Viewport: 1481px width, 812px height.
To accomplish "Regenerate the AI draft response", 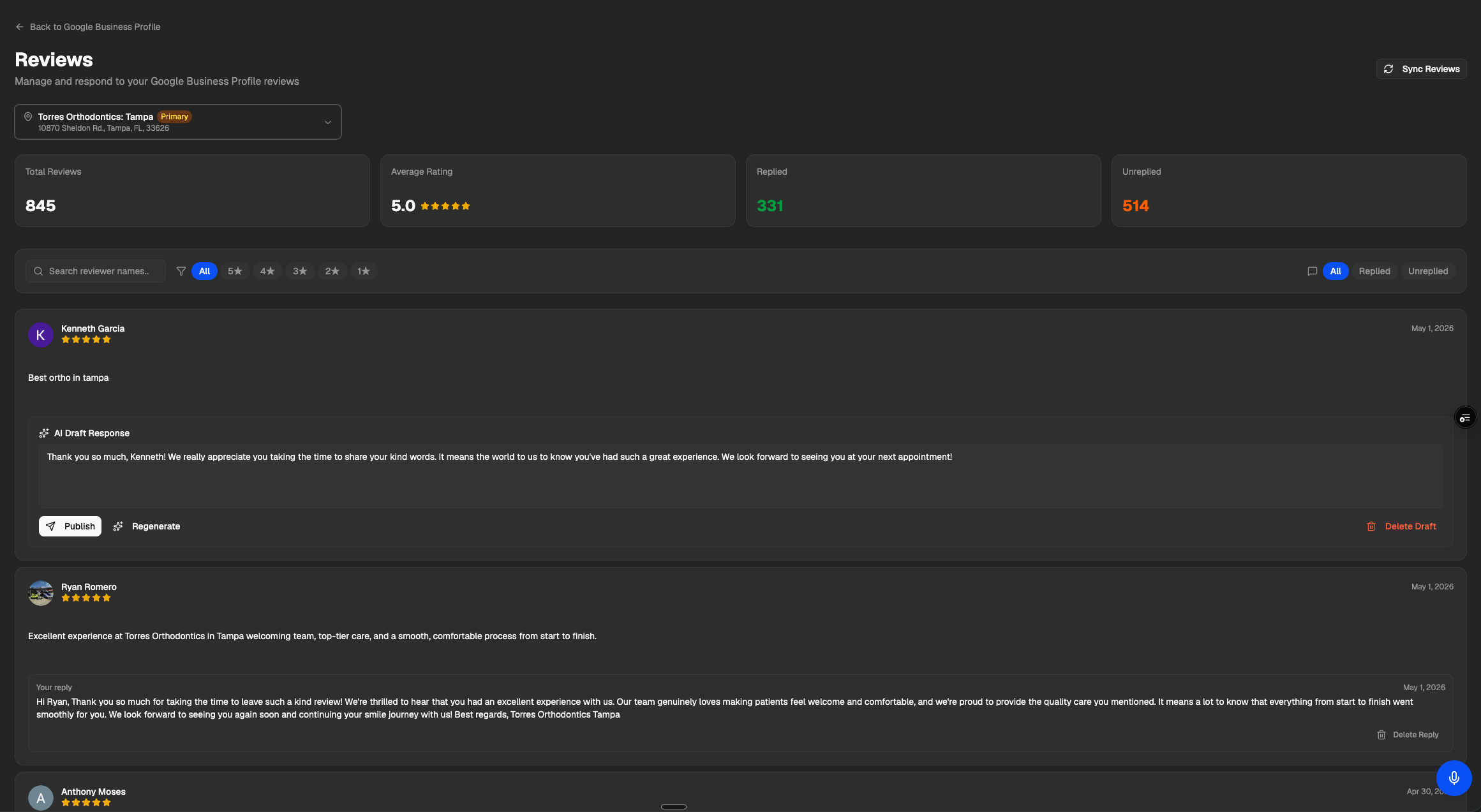I will click(147, 526).
